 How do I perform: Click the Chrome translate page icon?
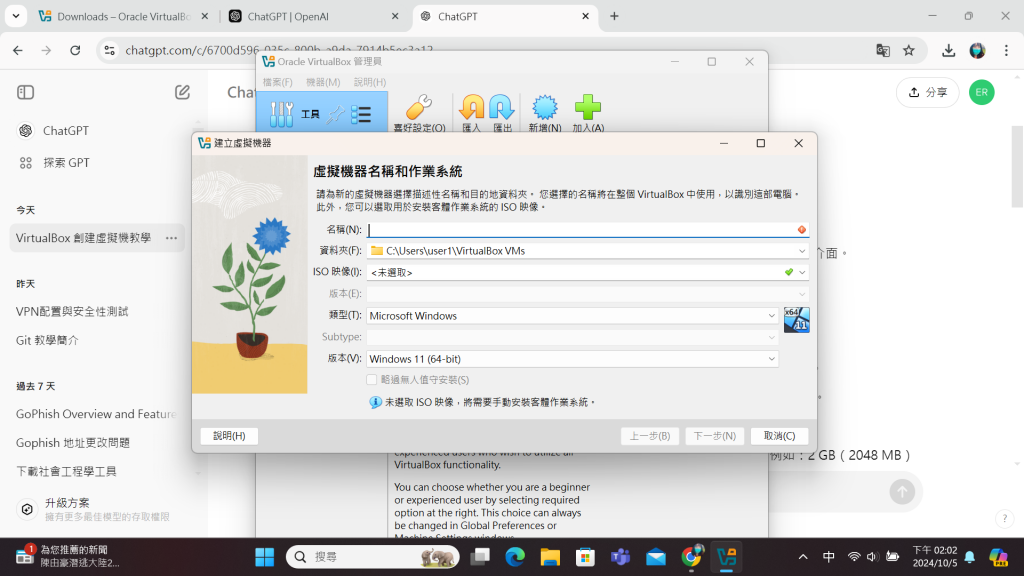click(883, 50)
